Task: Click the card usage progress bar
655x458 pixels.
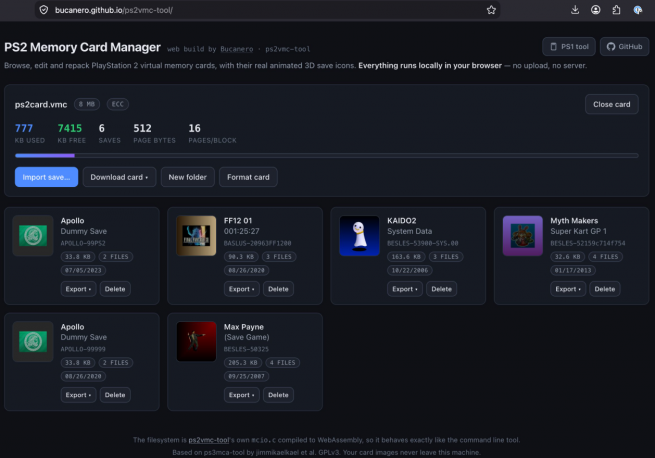Action: coord(327,155)
